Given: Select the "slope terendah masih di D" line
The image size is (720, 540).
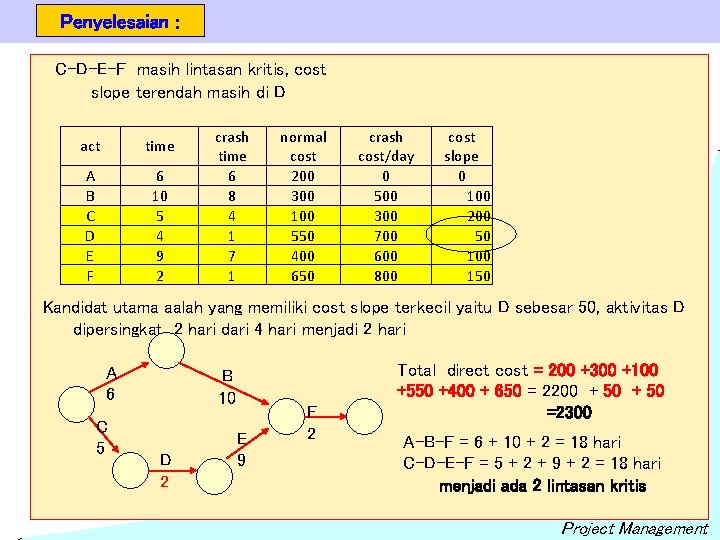Looking at the screenshot, I should click(188, 93).
